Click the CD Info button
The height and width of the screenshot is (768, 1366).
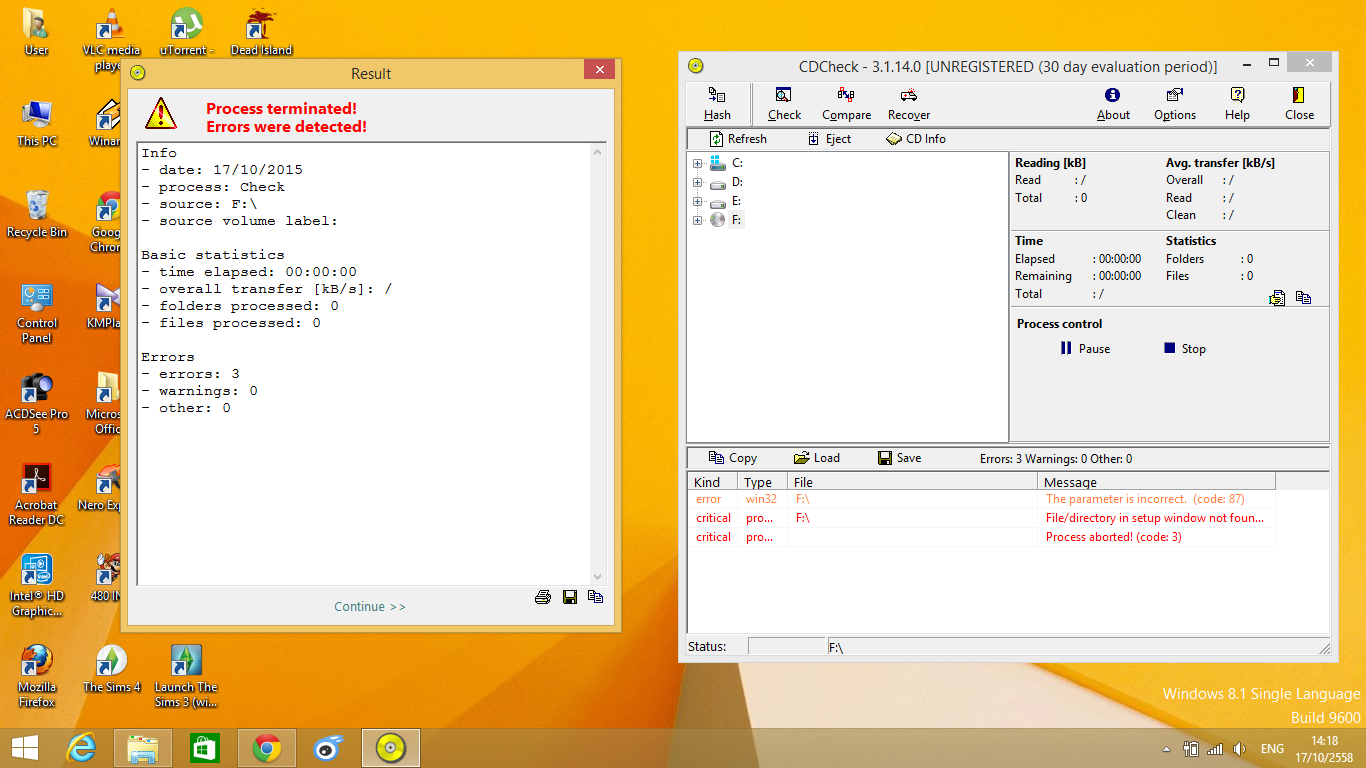click(x=916, y=139)
